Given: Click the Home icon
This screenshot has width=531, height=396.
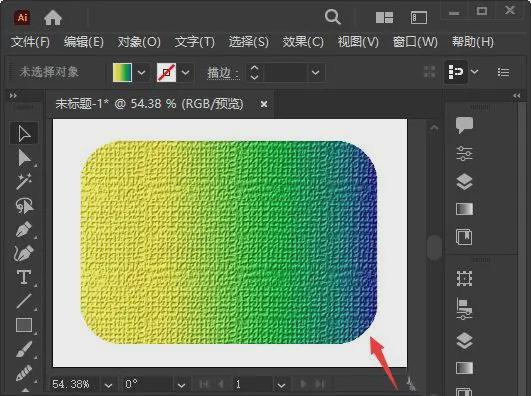Looking at the screenshot, I should (53, 18).
